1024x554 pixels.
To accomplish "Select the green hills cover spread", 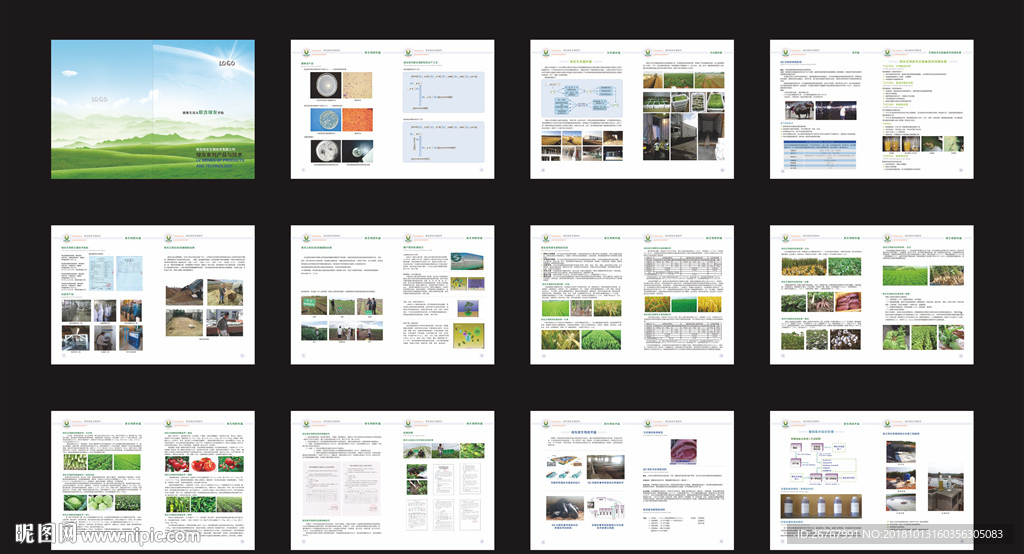I will pos(153,109).
